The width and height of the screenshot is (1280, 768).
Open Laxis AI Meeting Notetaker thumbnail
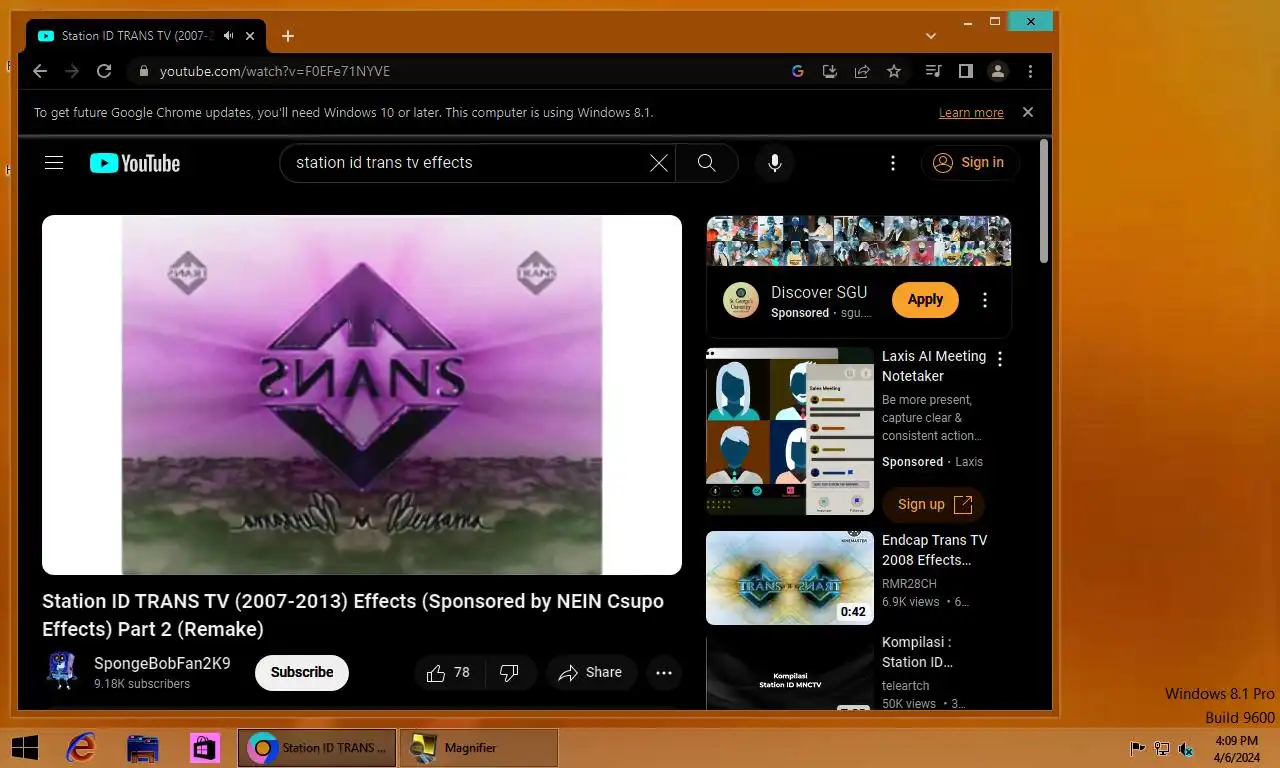coord(790,431)
